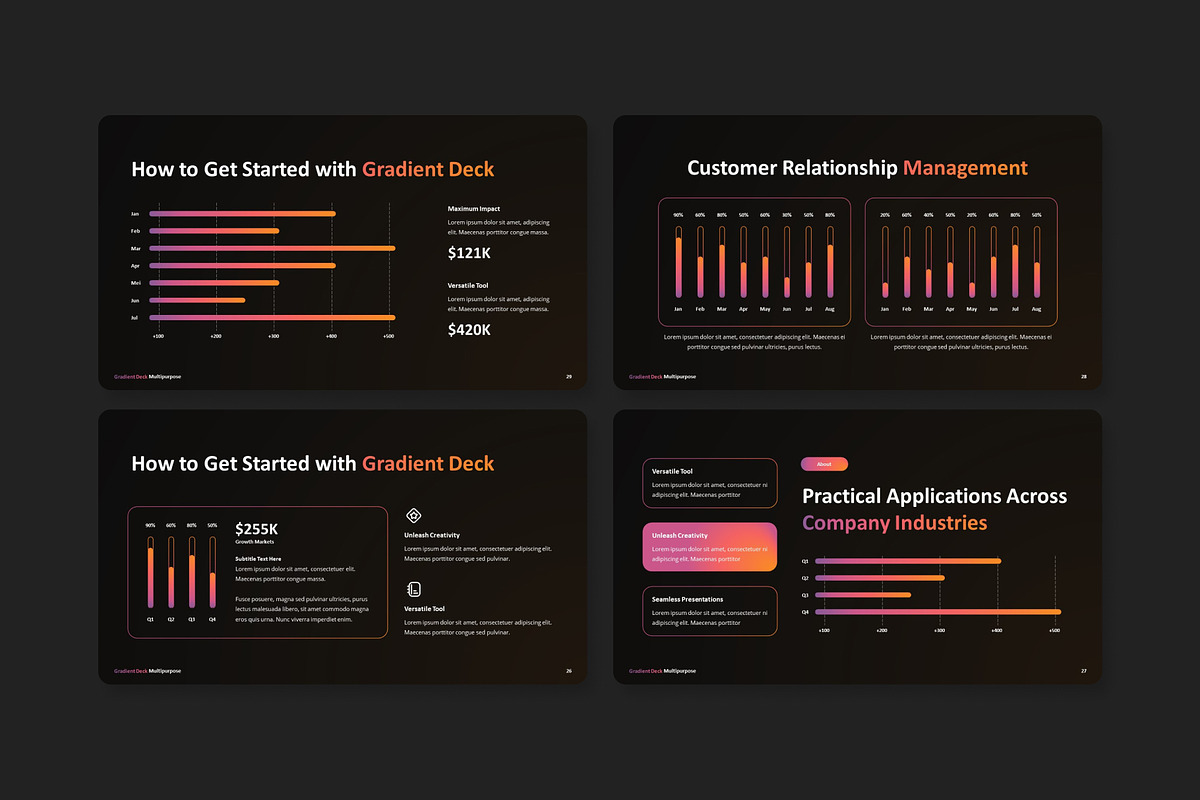Click the Mei month label on slide 29

[135, 283]
